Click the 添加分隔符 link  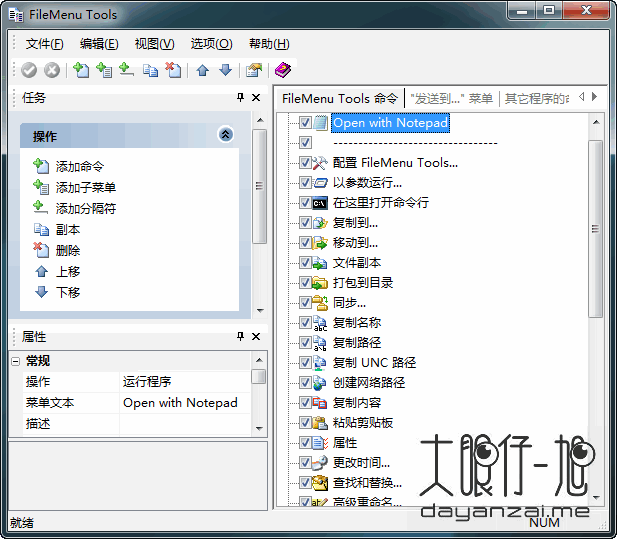point(85,208)
